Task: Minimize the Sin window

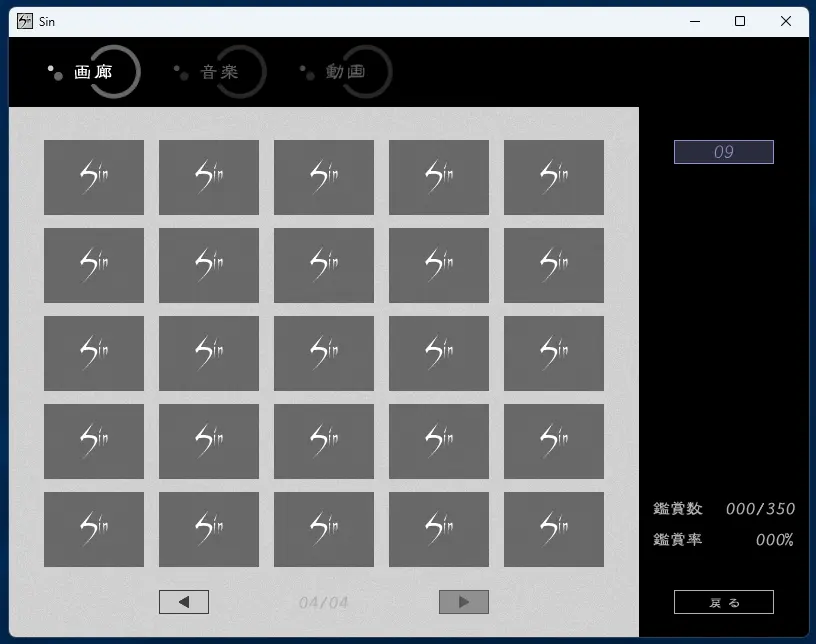Action: [694, 22]
